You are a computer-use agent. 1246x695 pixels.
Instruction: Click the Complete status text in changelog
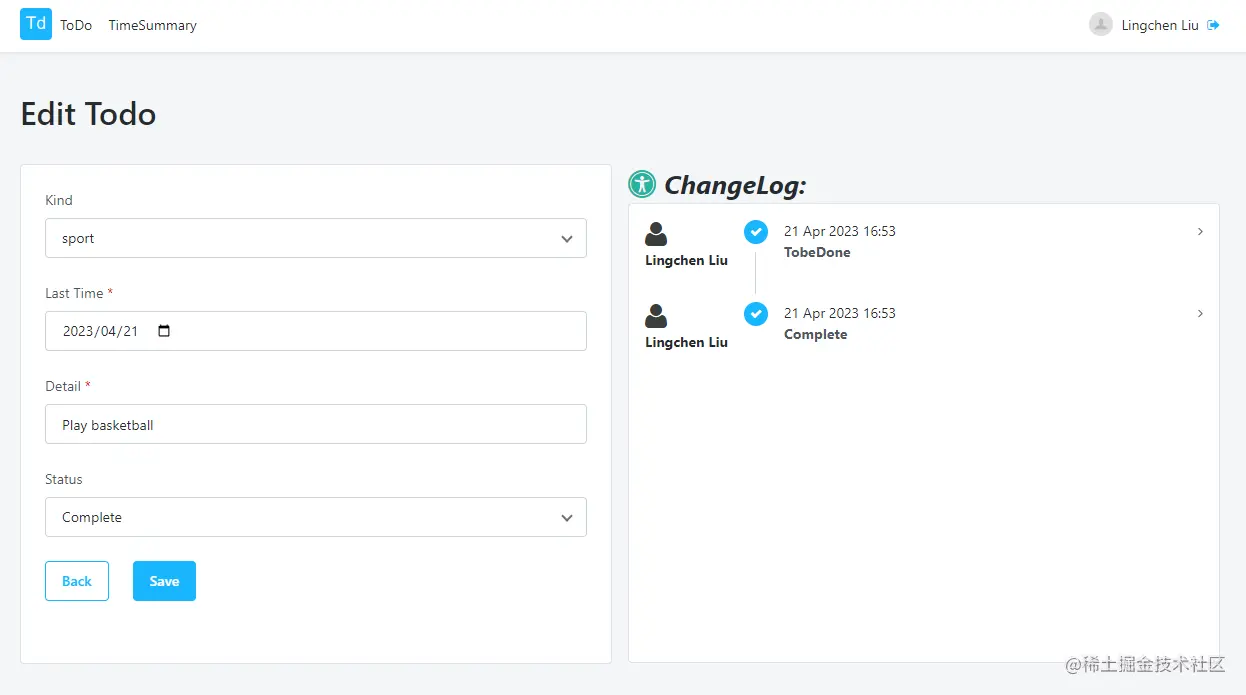click(815, 335)
